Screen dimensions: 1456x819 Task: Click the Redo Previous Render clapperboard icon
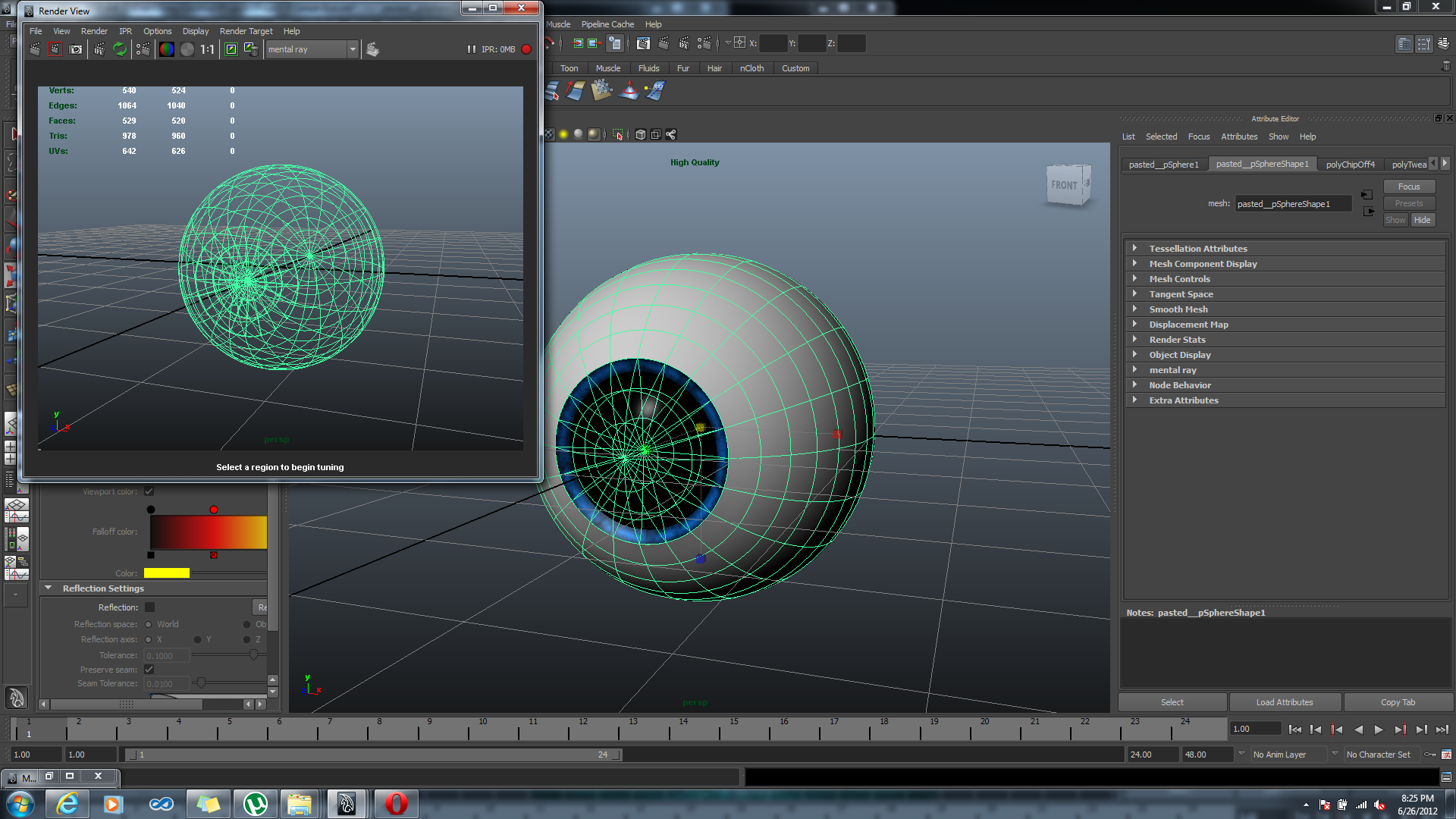[35, 49]
